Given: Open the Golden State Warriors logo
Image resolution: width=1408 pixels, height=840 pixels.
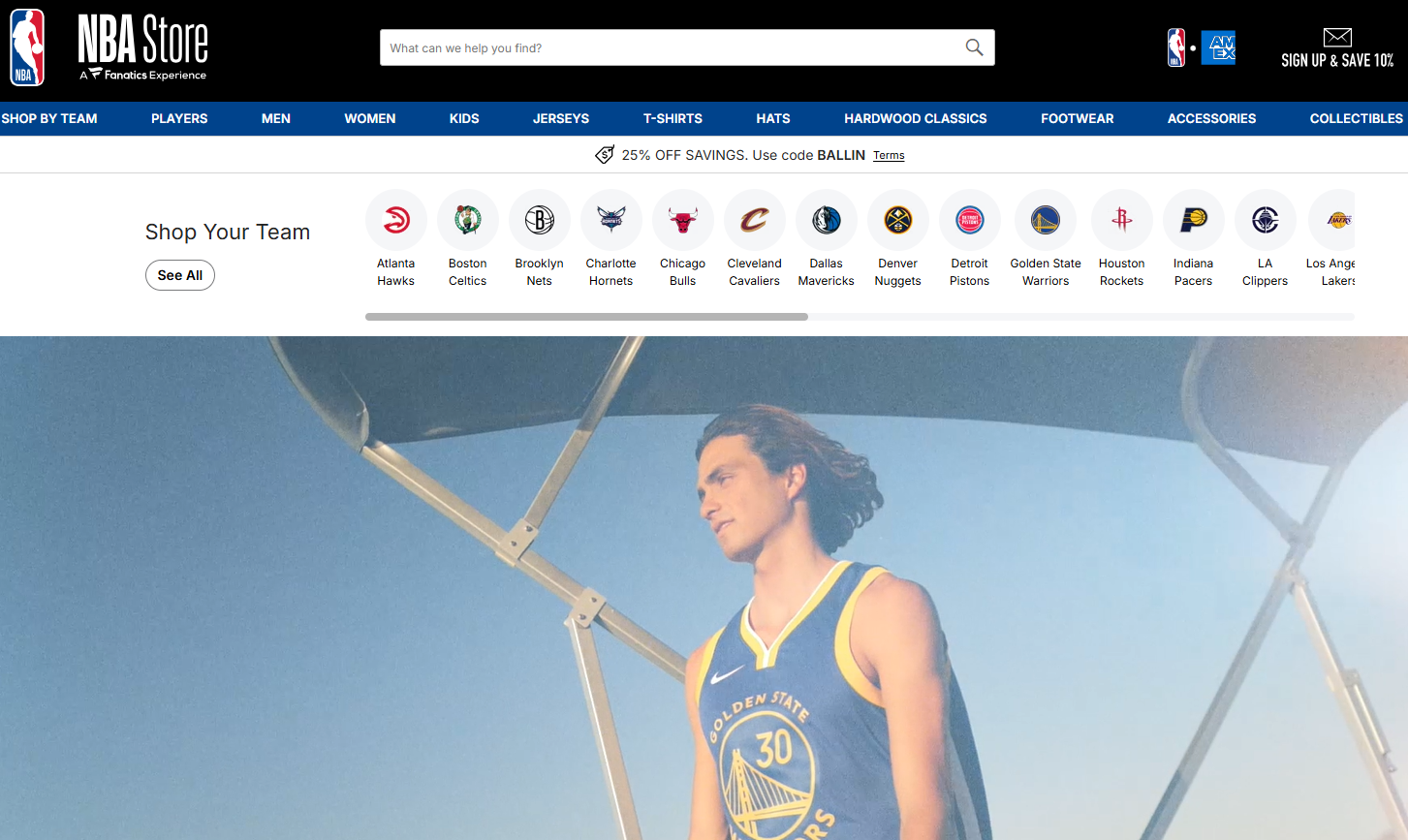Looking at the screenshot, I should pos(1045,220).
